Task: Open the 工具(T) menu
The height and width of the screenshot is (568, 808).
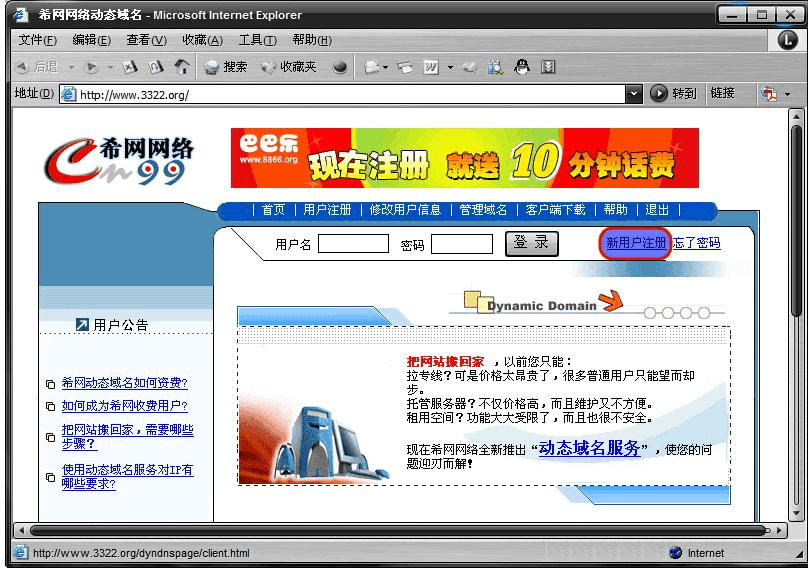Action: pos(257,40)
